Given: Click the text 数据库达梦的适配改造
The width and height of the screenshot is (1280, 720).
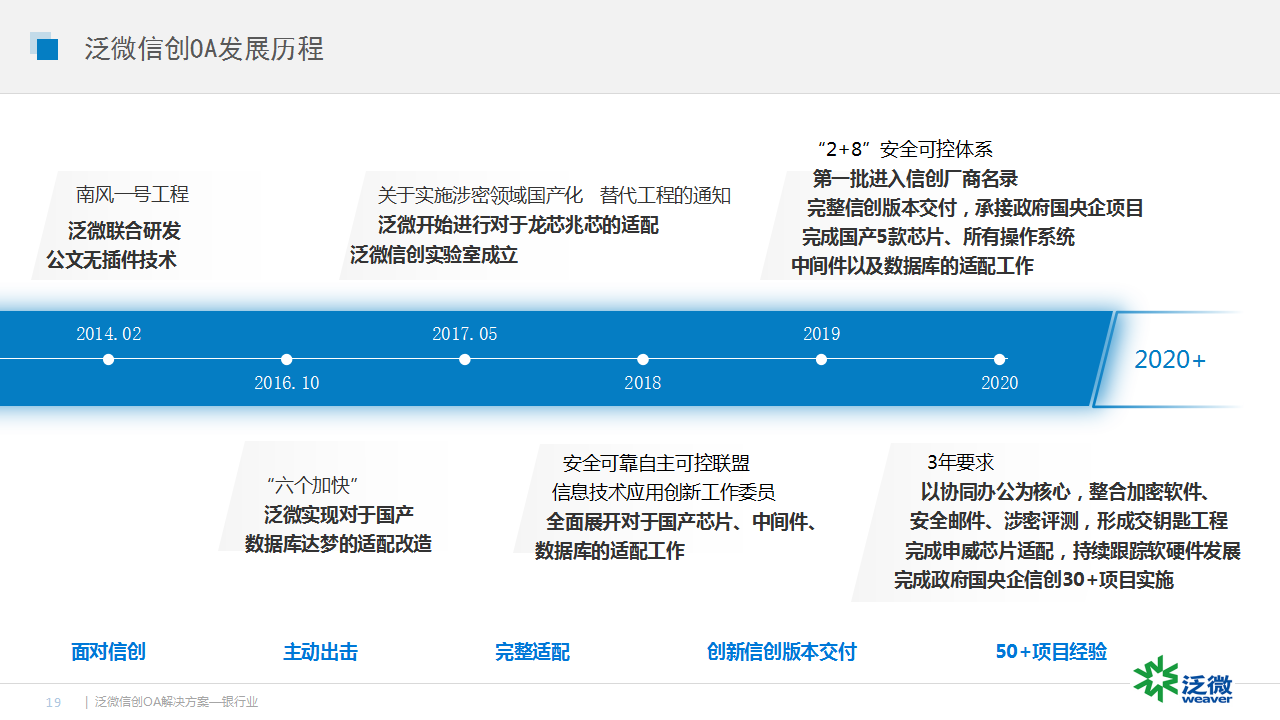Looking at the screenshot, I should 338,544.
